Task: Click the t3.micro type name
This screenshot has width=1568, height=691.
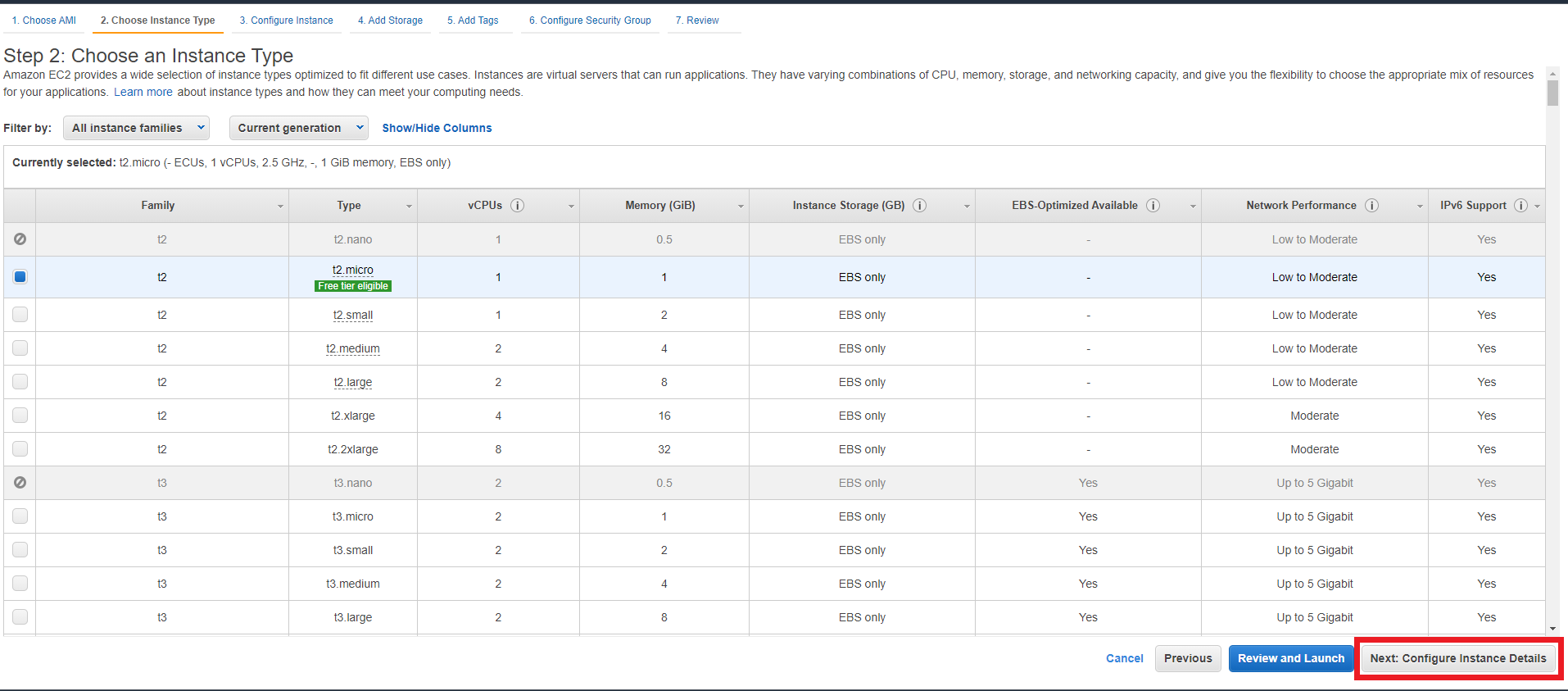Action: (353, 516)
